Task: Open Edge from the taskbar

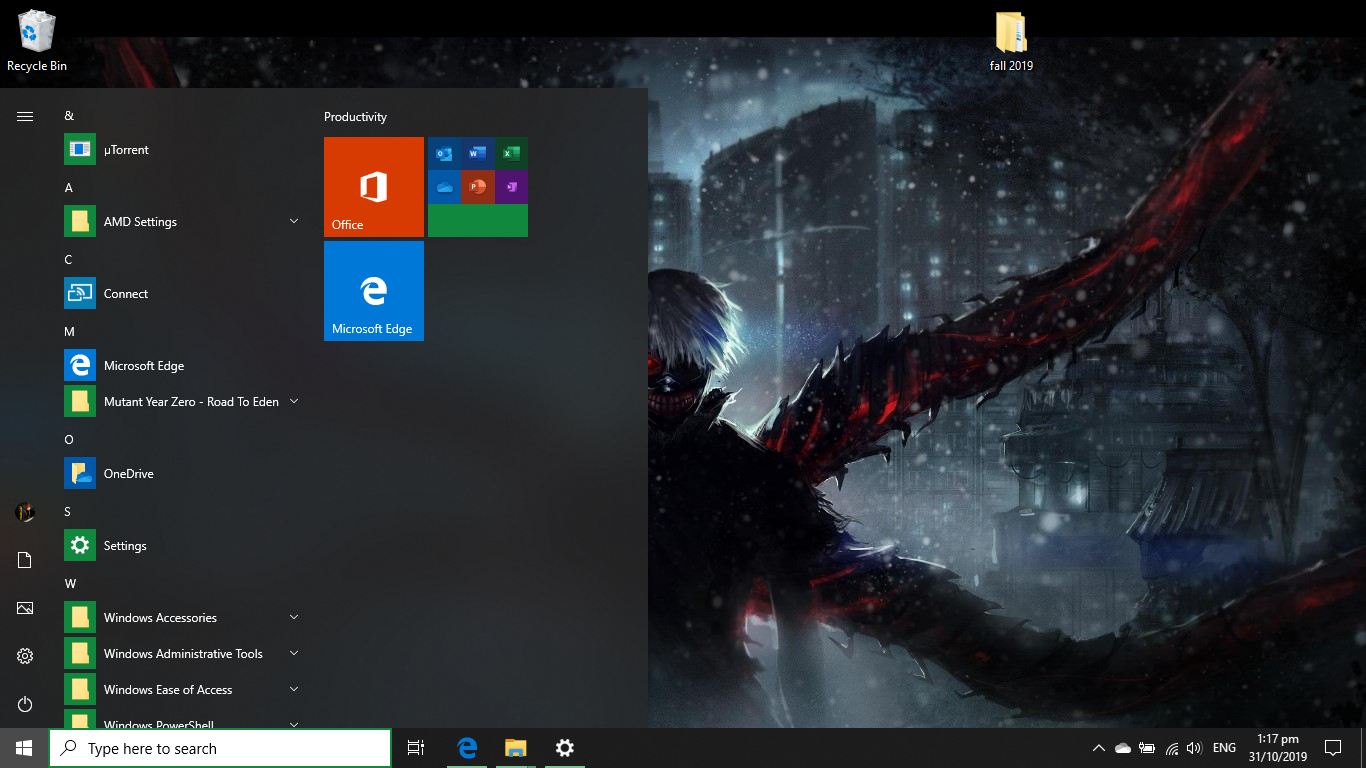Action: tap(467, 748)
